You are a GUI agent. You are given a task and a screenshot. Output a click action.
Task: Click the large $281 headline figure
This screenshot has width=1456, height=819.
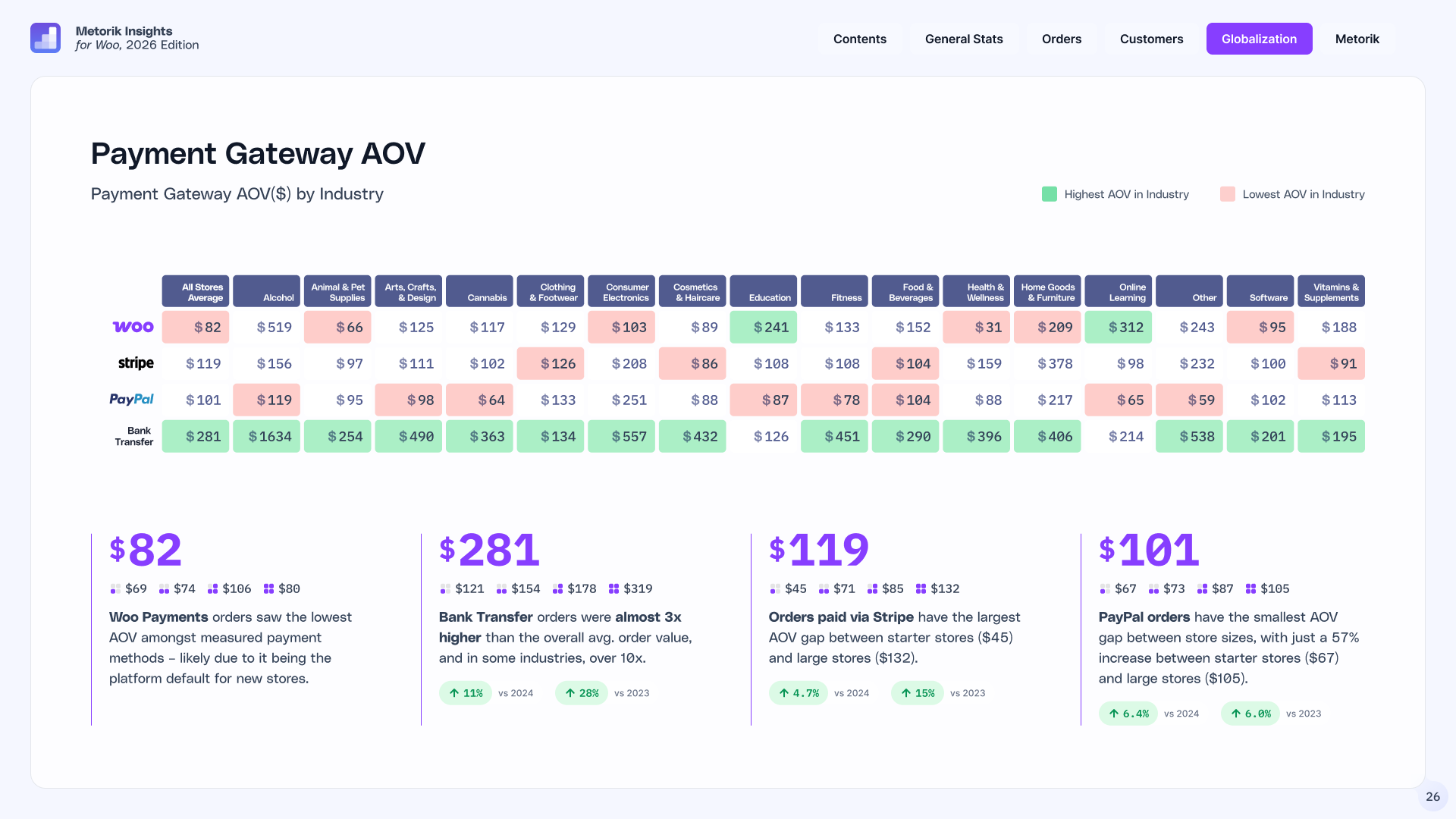pos(490,550)
